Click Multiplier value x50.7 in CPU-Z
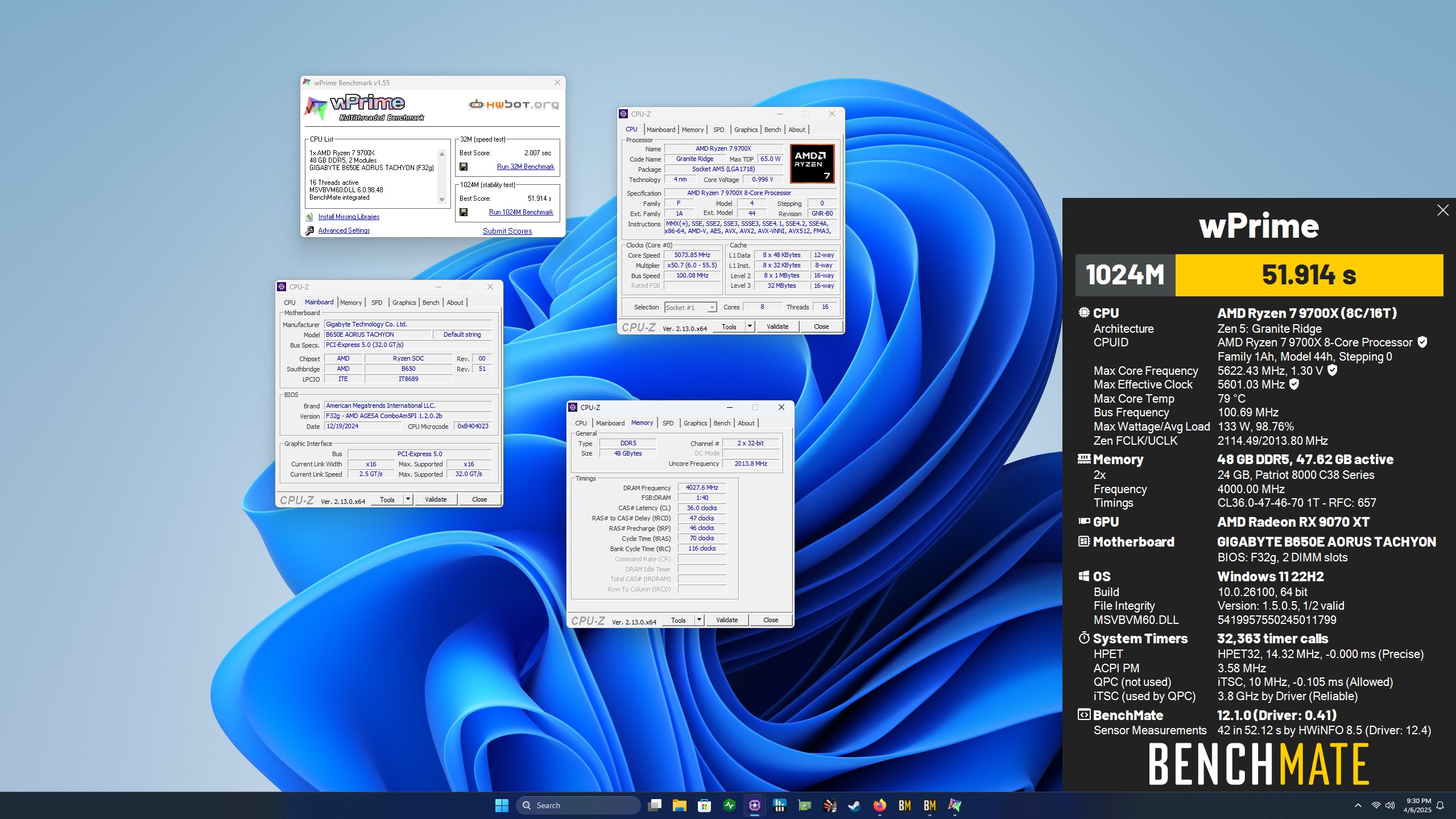This screenshot has width=1456, height=819. pyautogui.click(x=692, y=265)
